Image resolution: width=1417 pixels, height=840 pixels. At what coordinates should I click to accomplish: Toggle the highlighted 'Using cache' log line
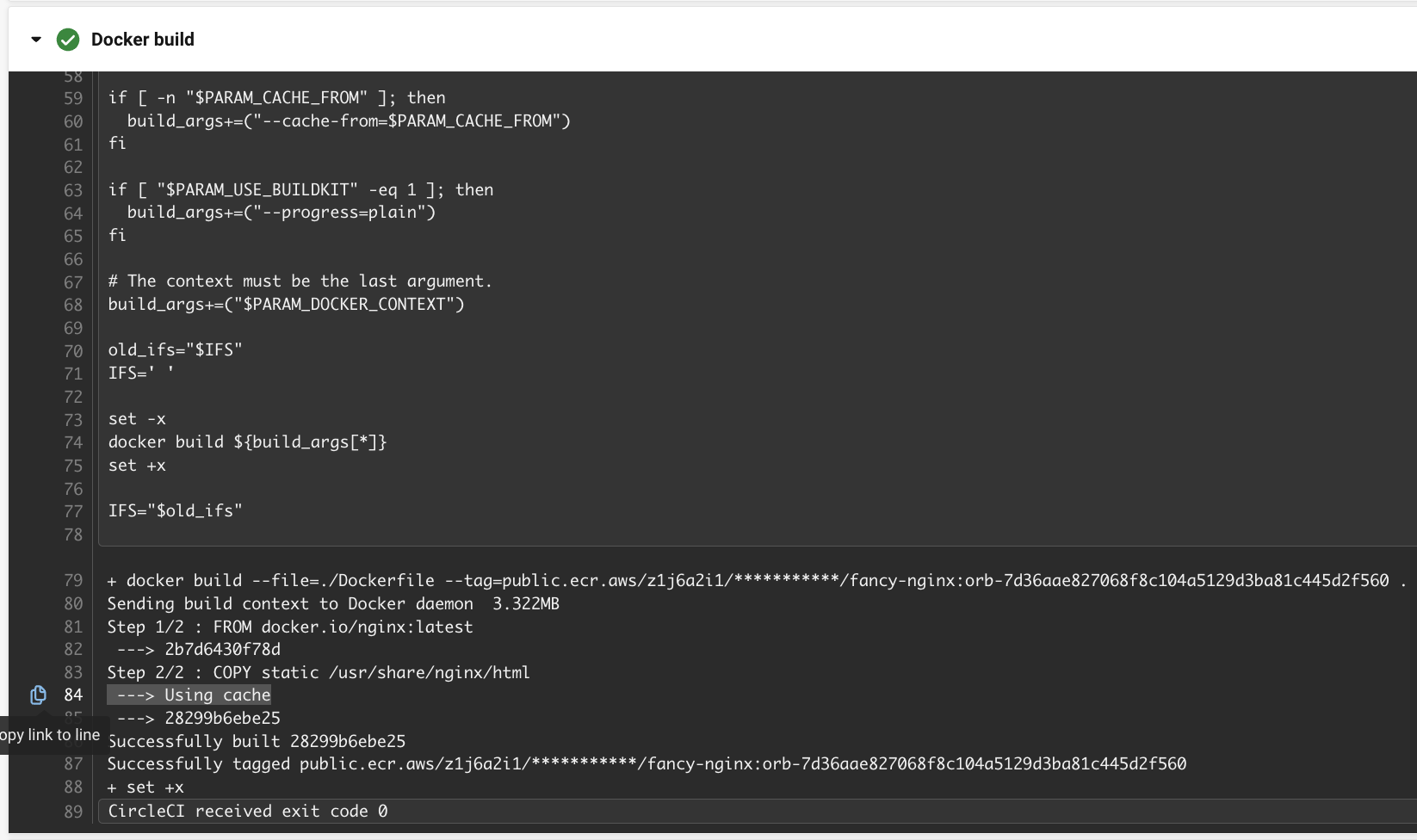(189, 695)
